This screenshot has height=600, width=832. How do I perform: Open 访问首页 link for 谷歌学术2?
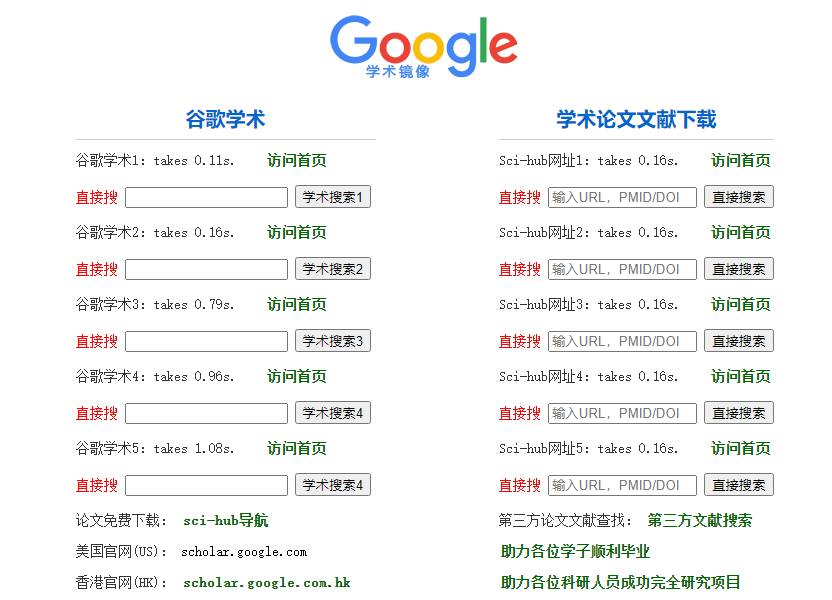click(x=297, y=232)
